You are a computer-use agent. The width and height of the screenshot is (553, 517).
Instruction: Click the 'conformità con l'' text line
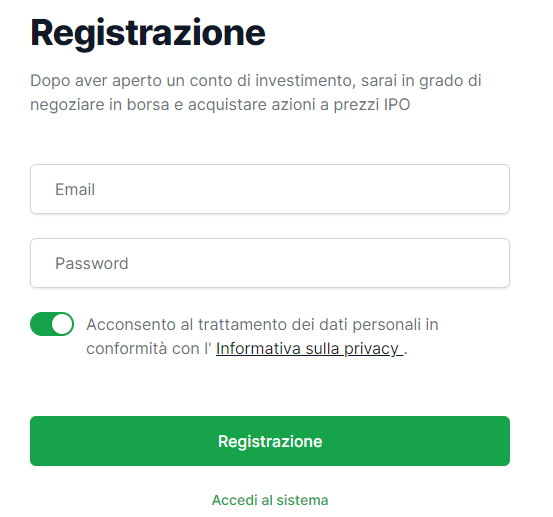149,349
